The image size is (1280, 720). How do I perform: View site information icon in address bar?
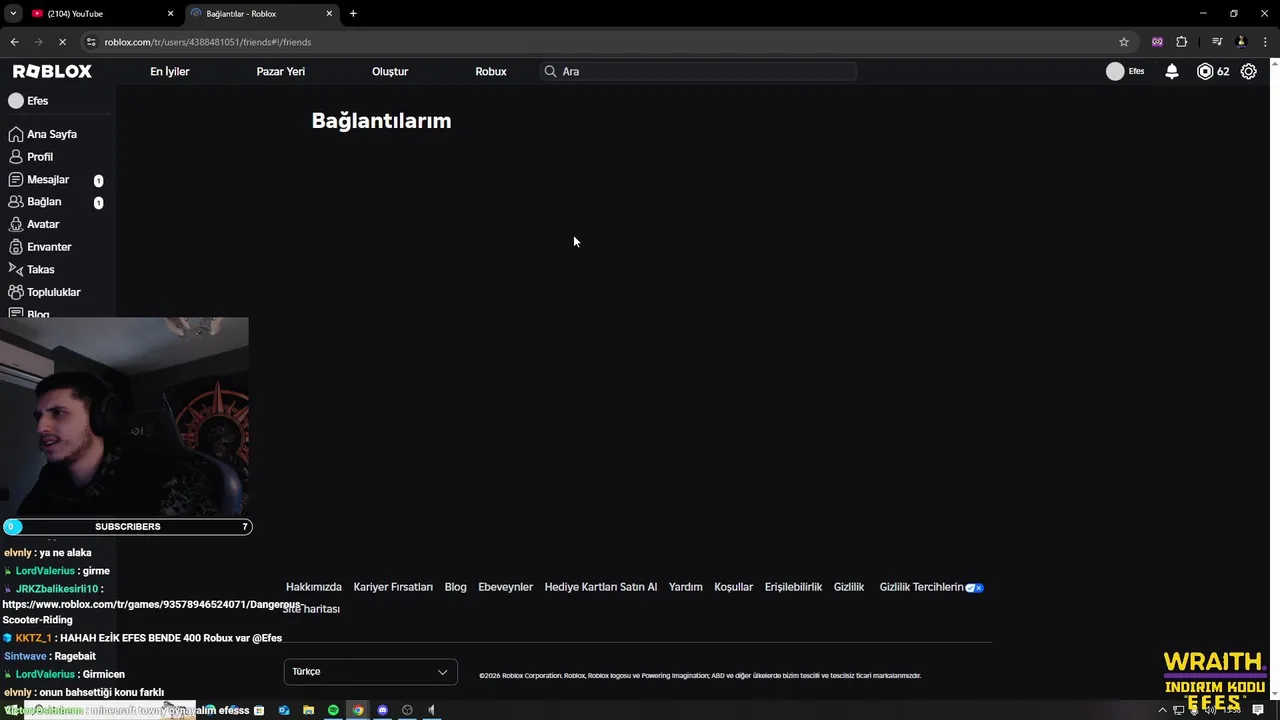coord(91,42)
